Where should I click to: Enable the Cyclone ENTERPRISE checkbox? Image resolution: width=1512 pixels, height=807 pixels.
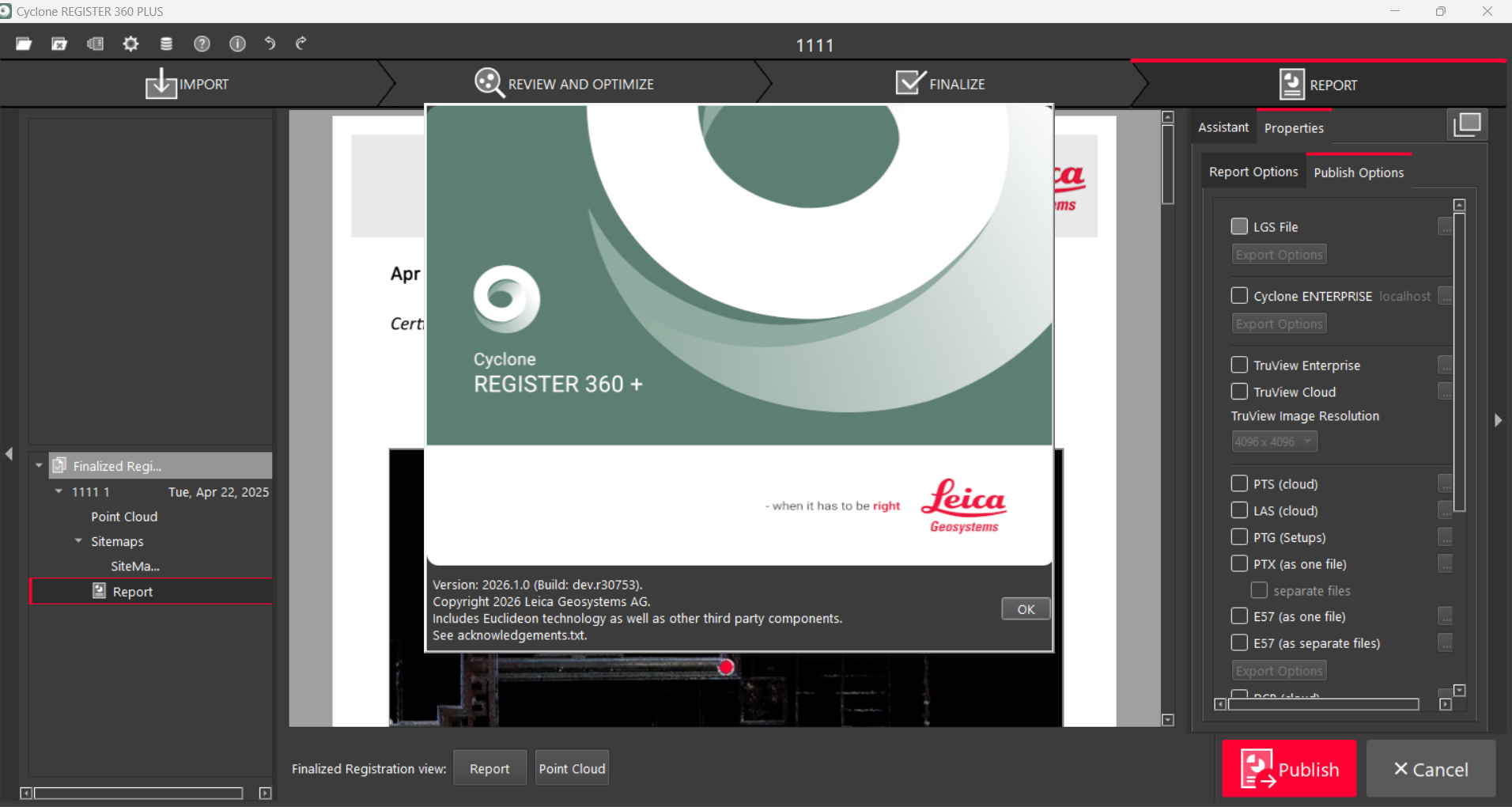[x=1239, y=295]
